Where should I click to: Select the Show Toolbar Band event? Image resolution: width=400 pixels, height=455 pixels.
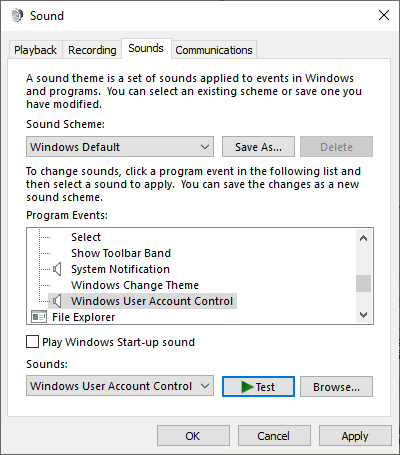[121, 253]
